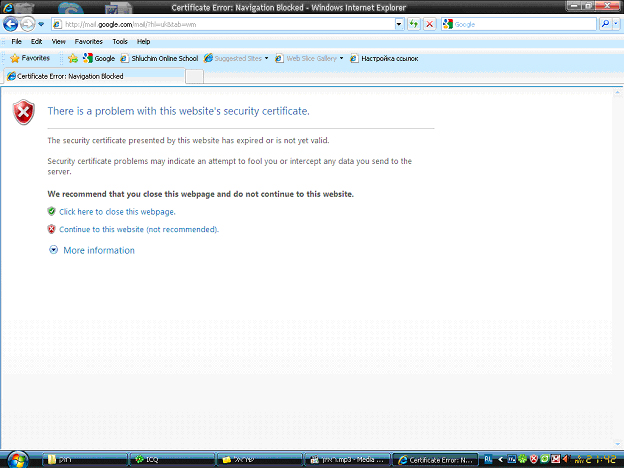
Task: Click the Favorites star button
Action: pos(30,58)
